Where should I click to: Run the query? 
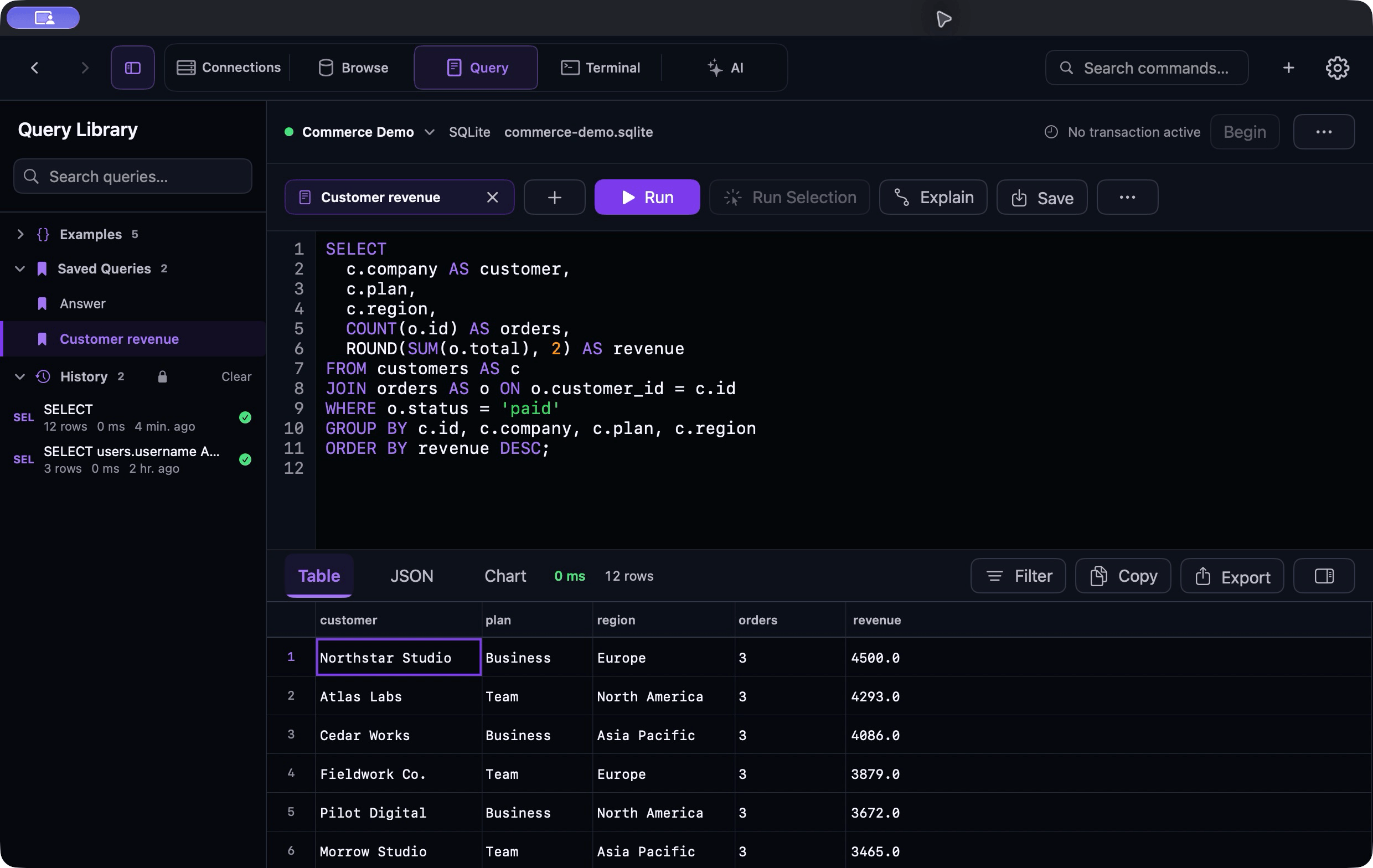click(647, 197)
